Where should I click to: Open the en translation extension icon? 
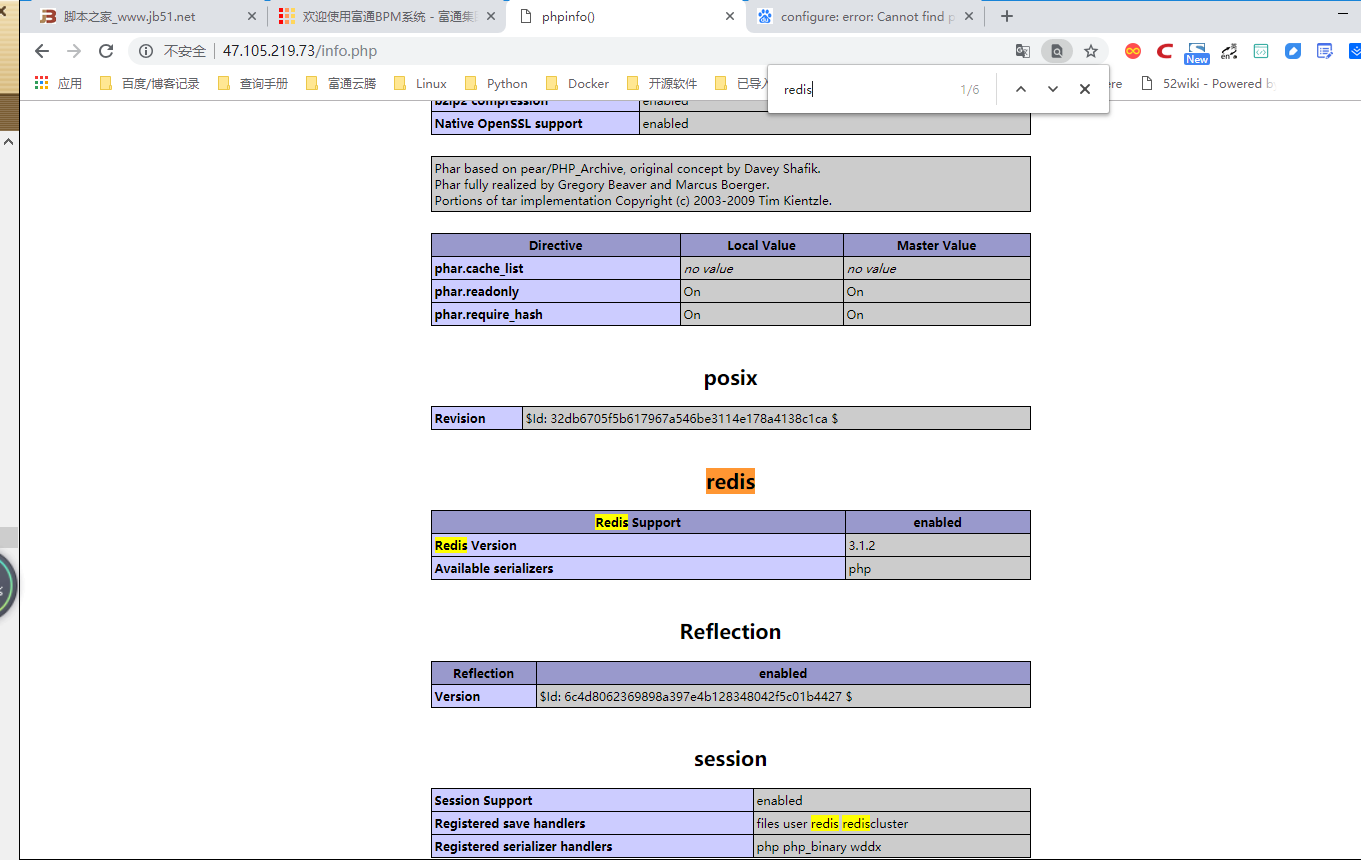click(1231, 51)
